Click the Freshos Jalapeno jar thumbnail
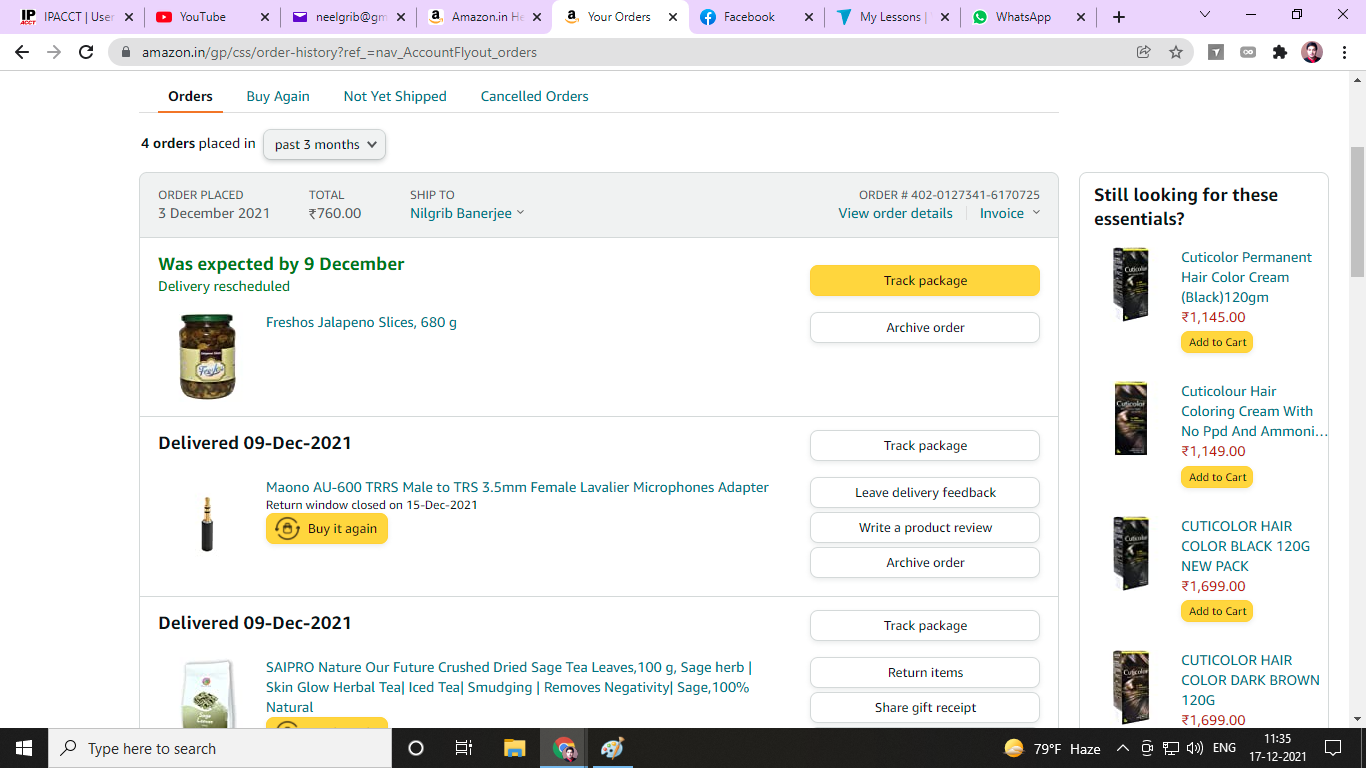Image resolution: width=1366 pixels, height=768 pixels. pyautogui.click(x=207, y=356)
